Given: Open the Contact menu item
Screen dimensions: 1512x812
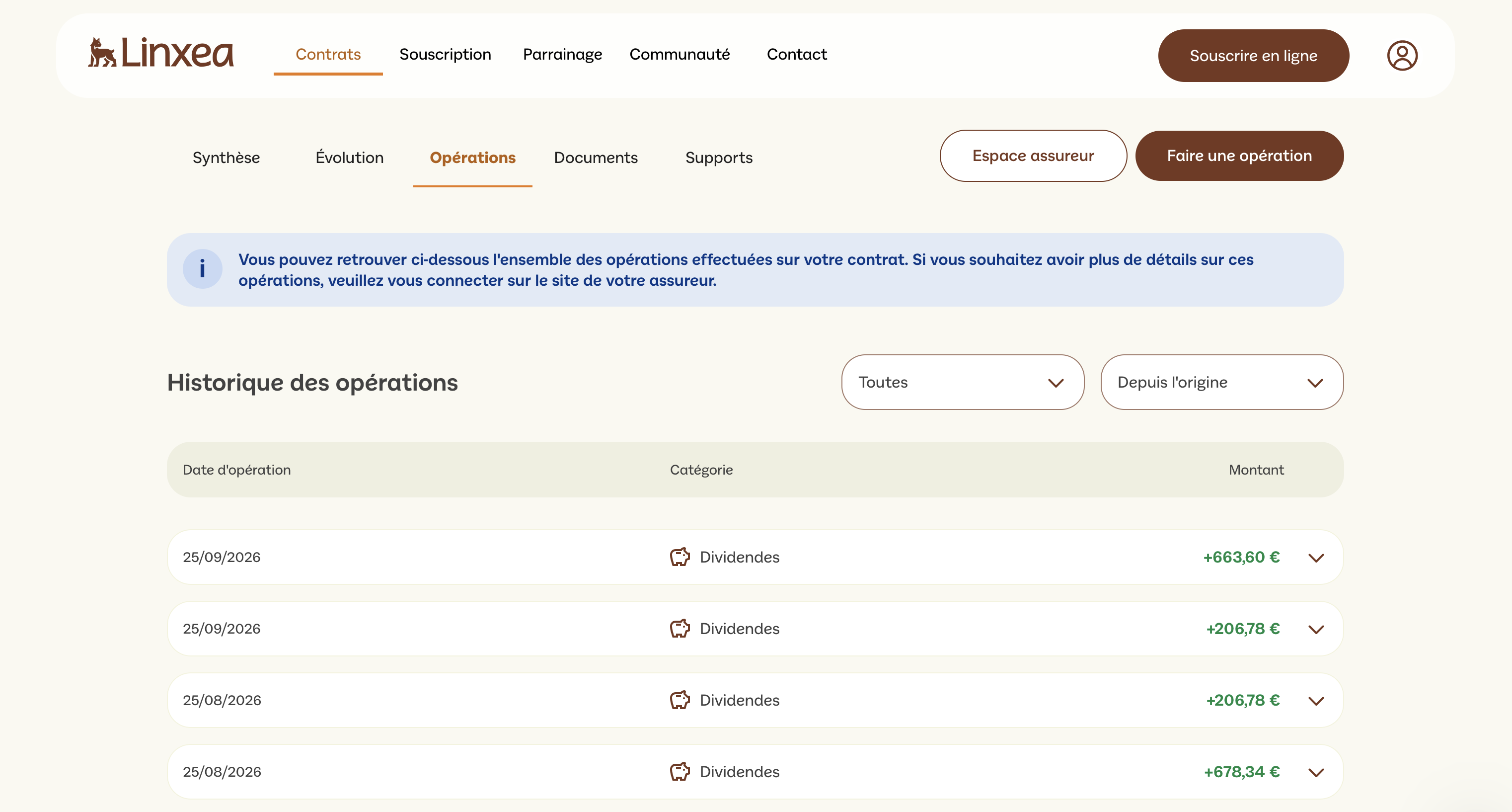Looking at the screenshot, I should point(797,55).
